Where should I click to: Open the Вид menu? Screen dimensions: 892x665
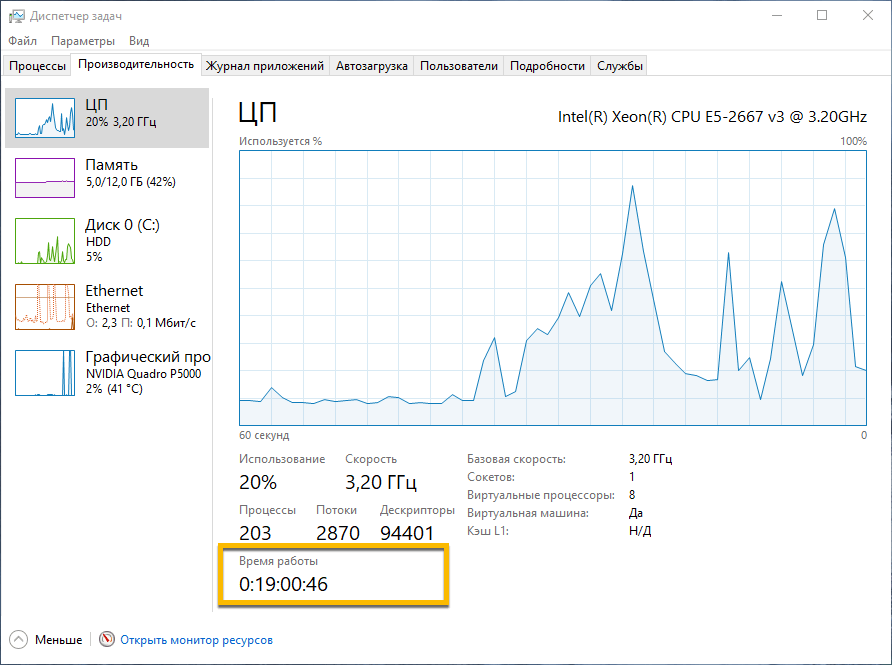click(x=139, y=41)
